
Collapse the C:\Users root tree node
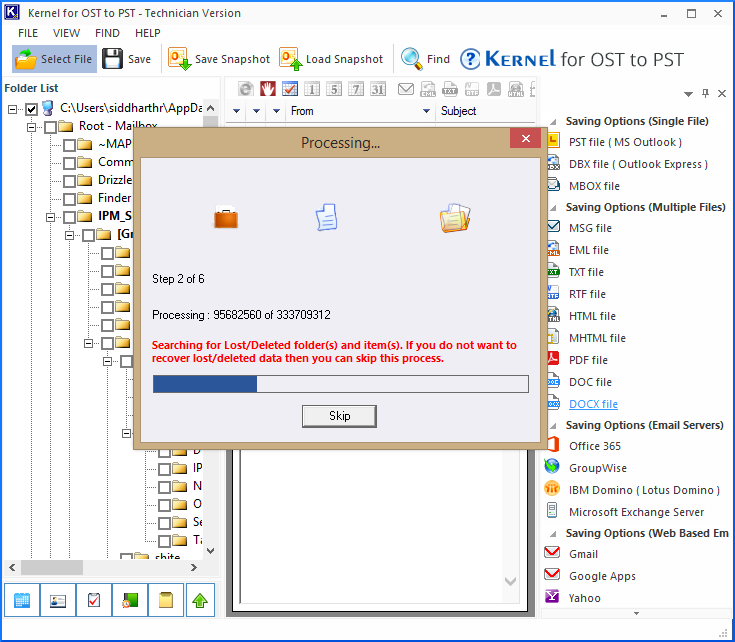(x=12, y=109)
